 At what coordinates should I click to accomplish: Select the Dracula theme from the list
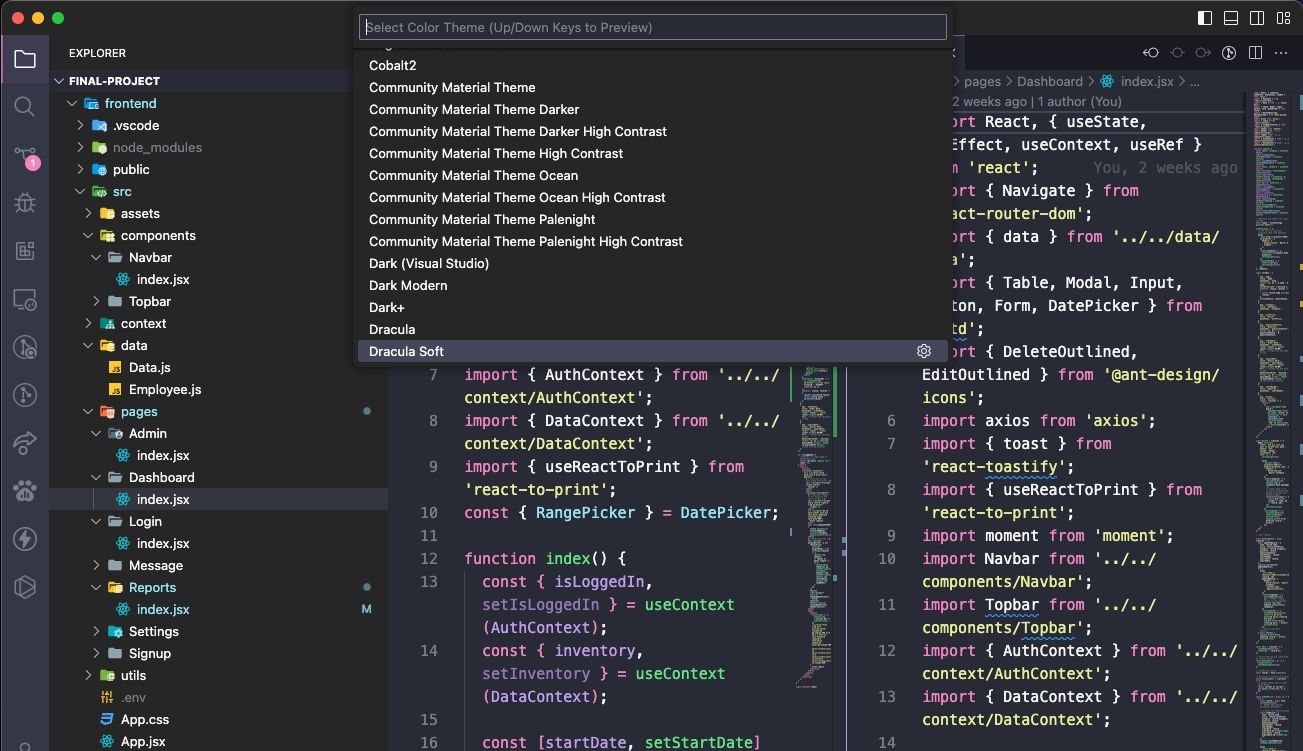pyautogui.click(x=392, y=329)
